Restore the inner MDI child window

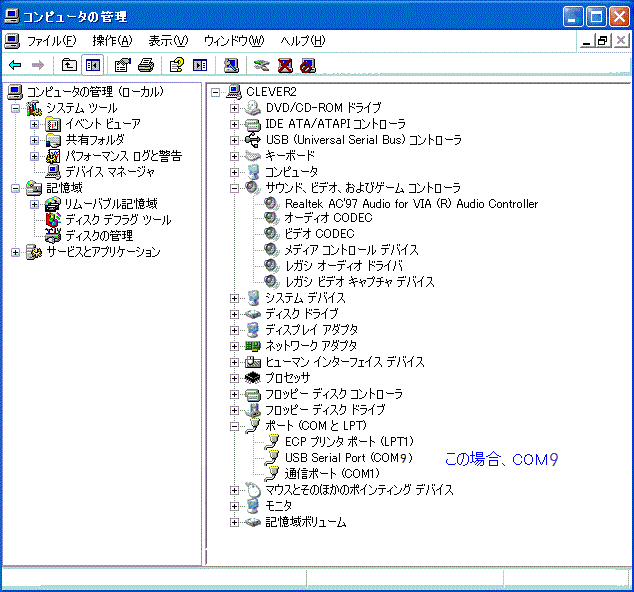602,41
